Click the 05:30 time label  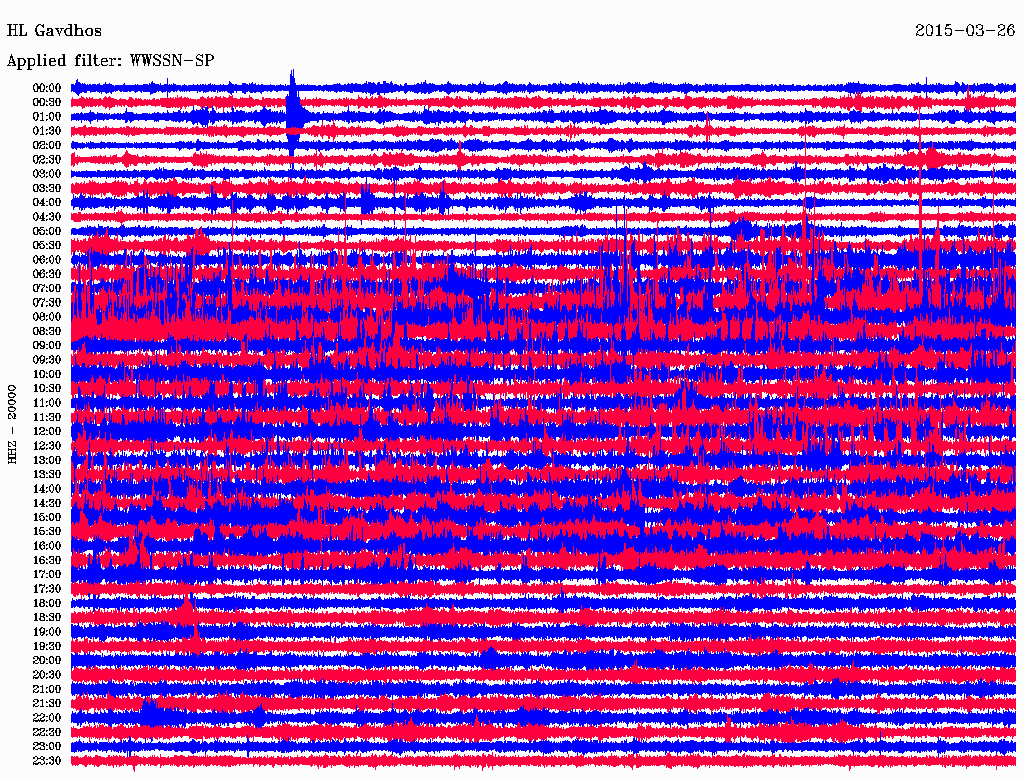click(47, 245)
